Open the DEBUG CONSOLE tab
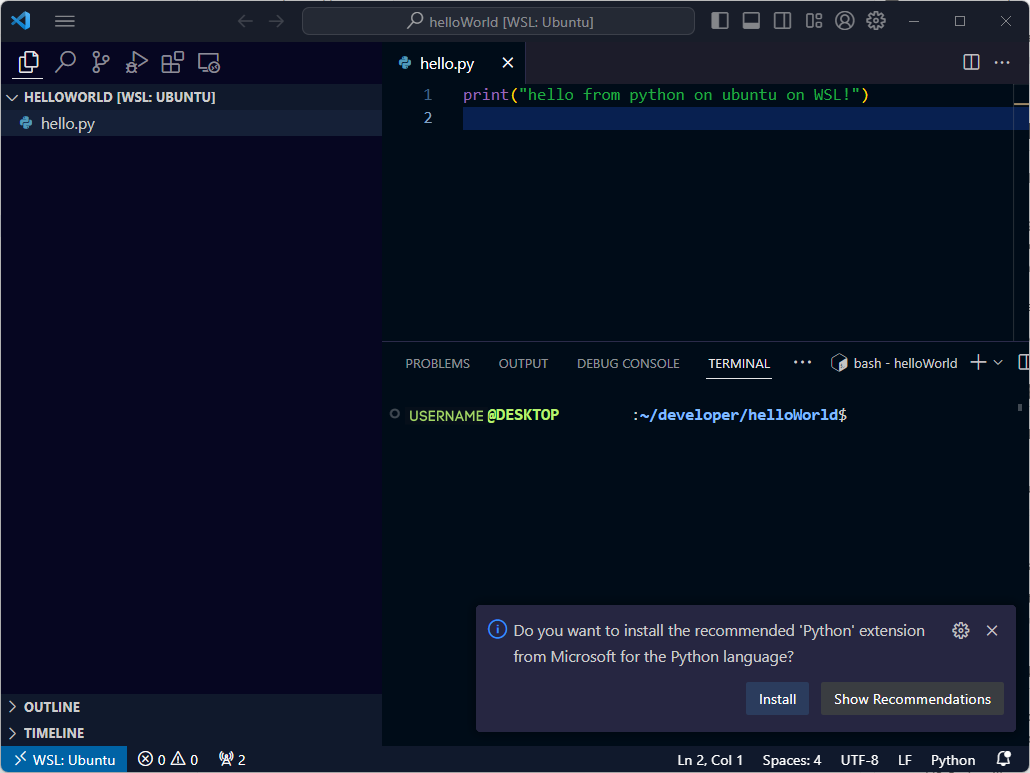 coord(628,363)
